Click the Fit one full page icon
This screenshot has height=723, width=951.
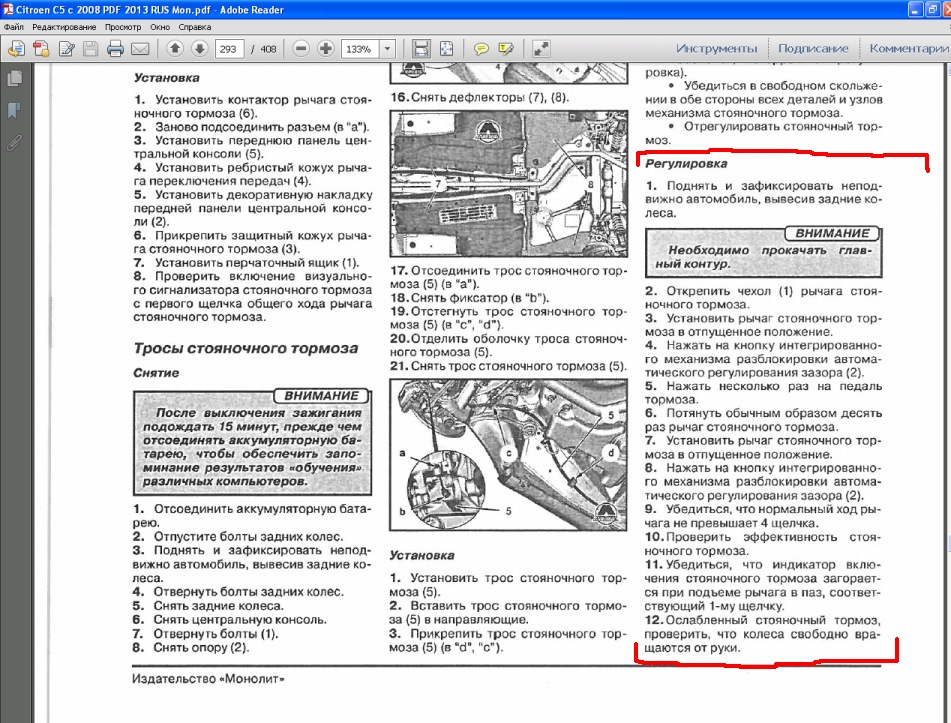[x=446, y=49]
